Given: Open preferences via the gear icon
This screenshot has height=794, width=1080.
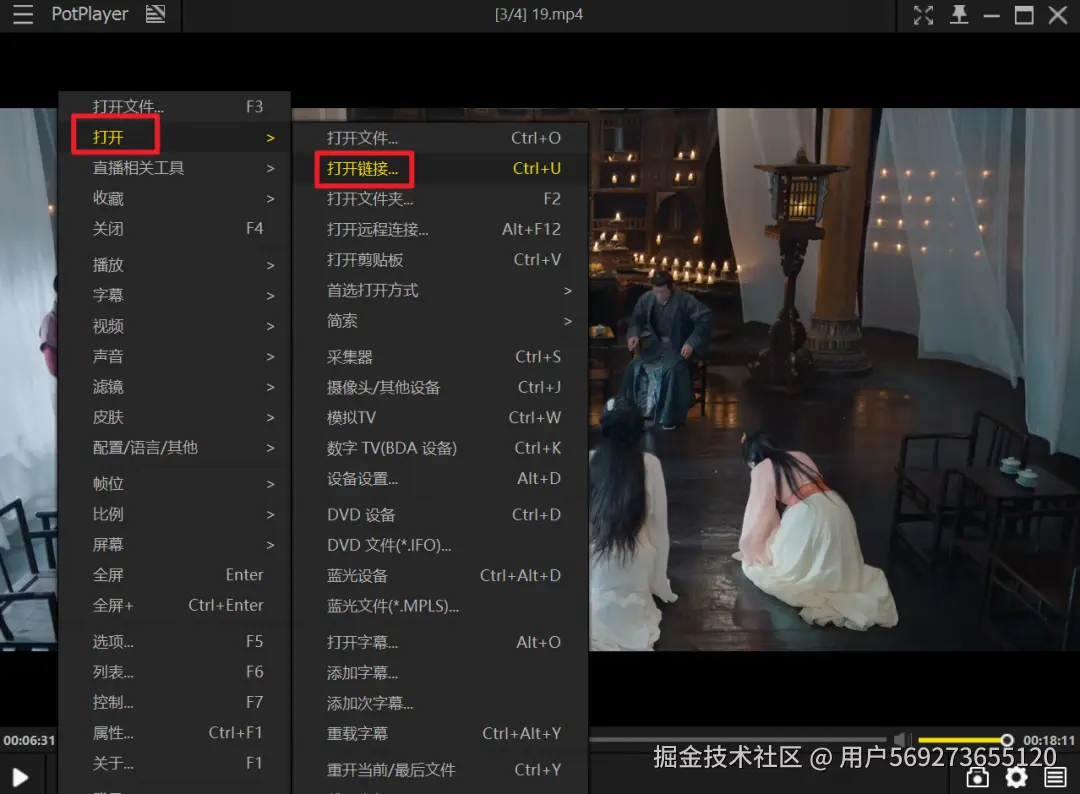Looking at the screenshot, I should coord(1017,777).
